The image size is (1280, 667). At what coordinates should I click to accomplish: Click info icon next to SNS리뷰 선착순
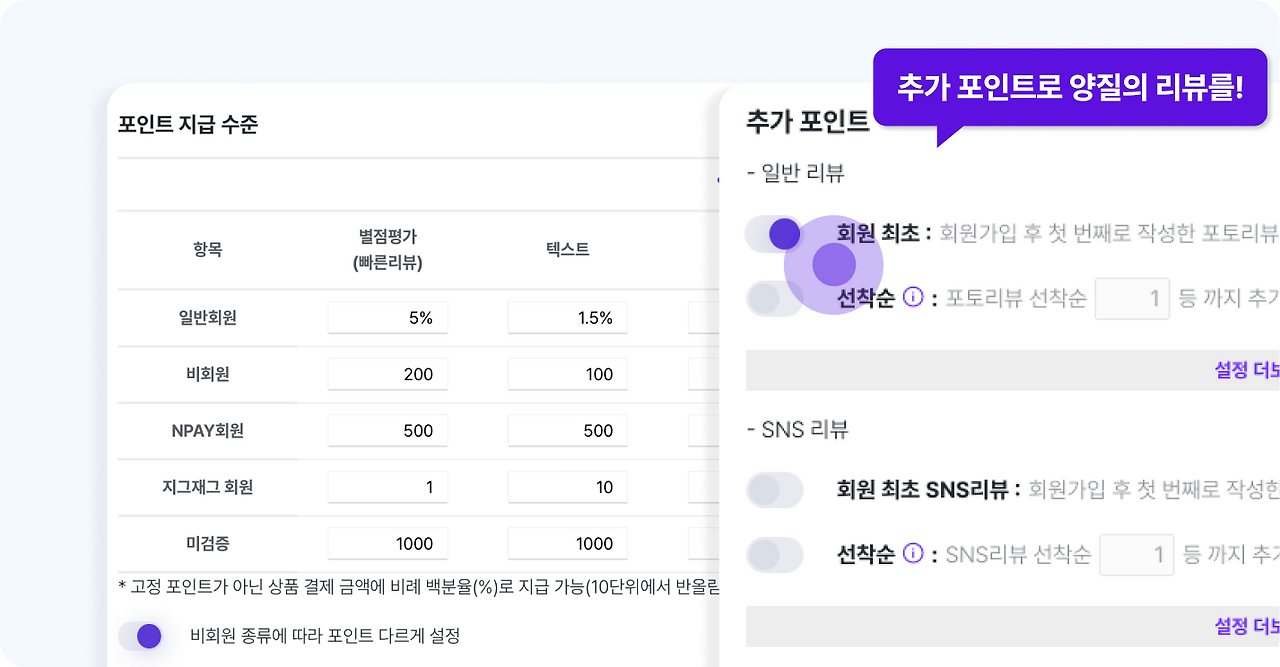(x=912, y=553)
